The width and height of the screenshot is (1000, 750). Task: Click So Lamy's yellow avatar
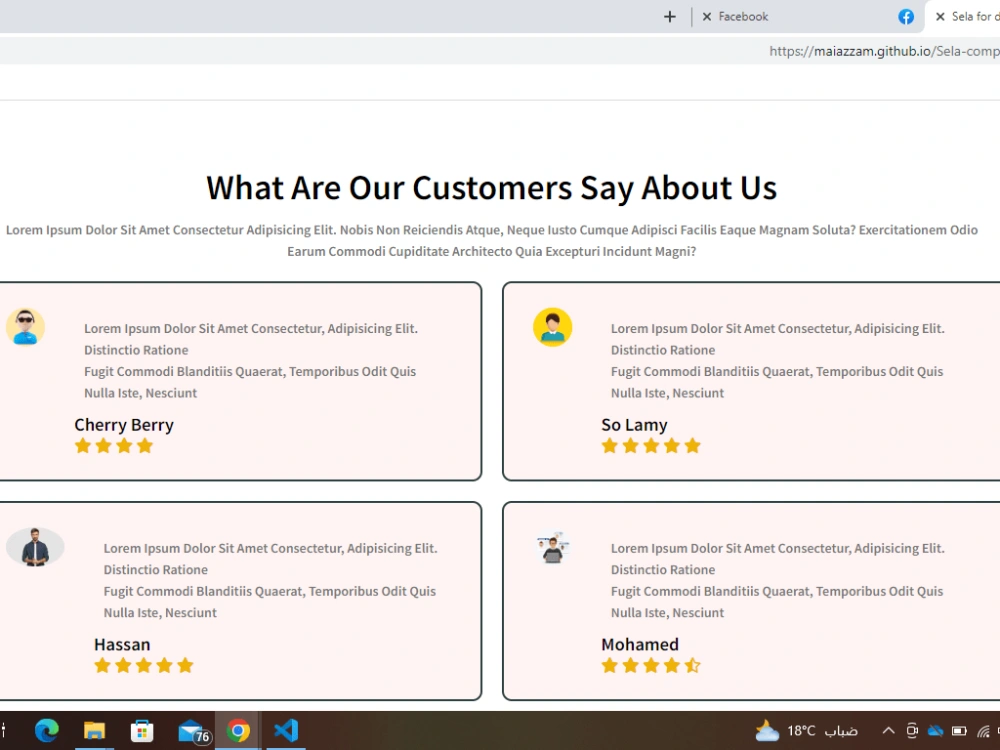click(x=552, y=327)
